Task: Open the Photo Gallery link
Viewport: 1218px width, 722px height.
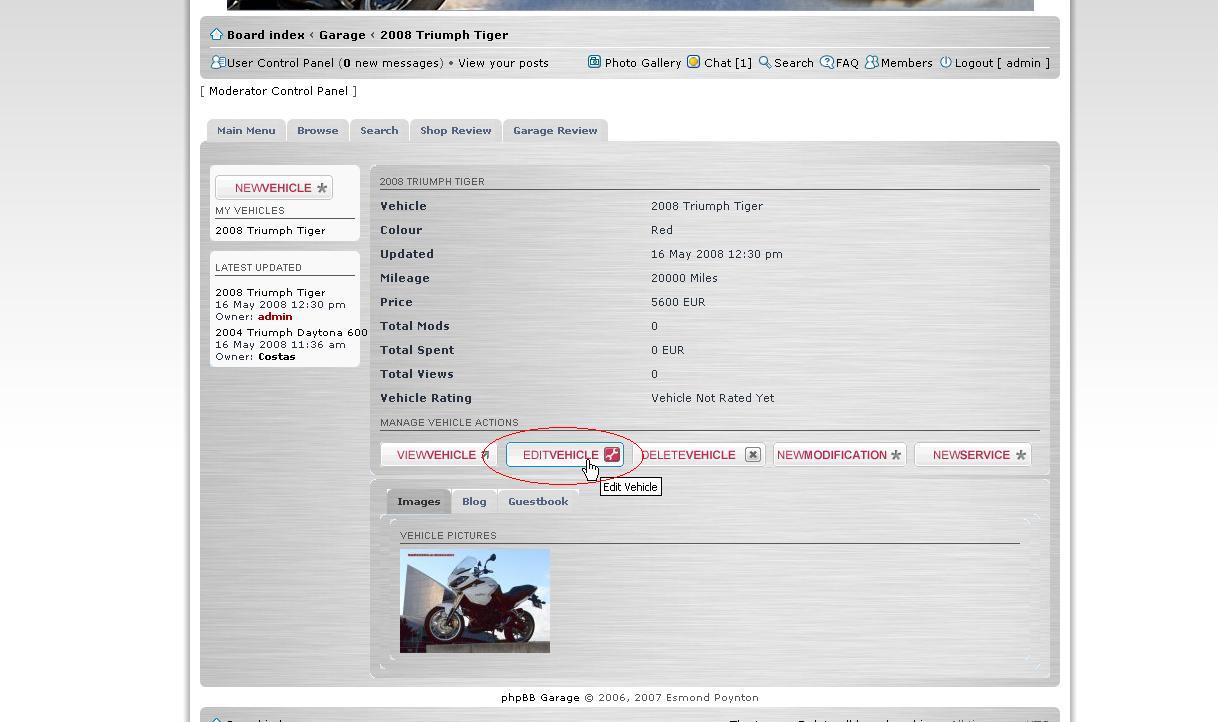Action: pyautogui.click(x=643, y=63)
